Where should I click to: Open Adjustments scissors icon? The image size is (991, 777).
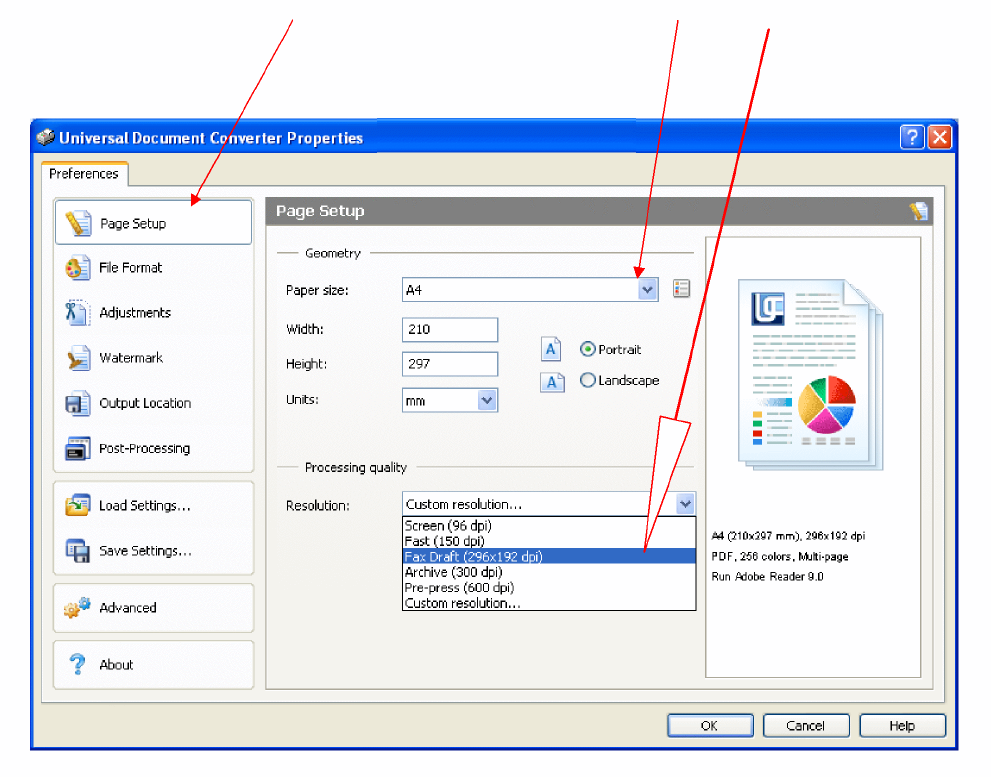coord(78,312)
